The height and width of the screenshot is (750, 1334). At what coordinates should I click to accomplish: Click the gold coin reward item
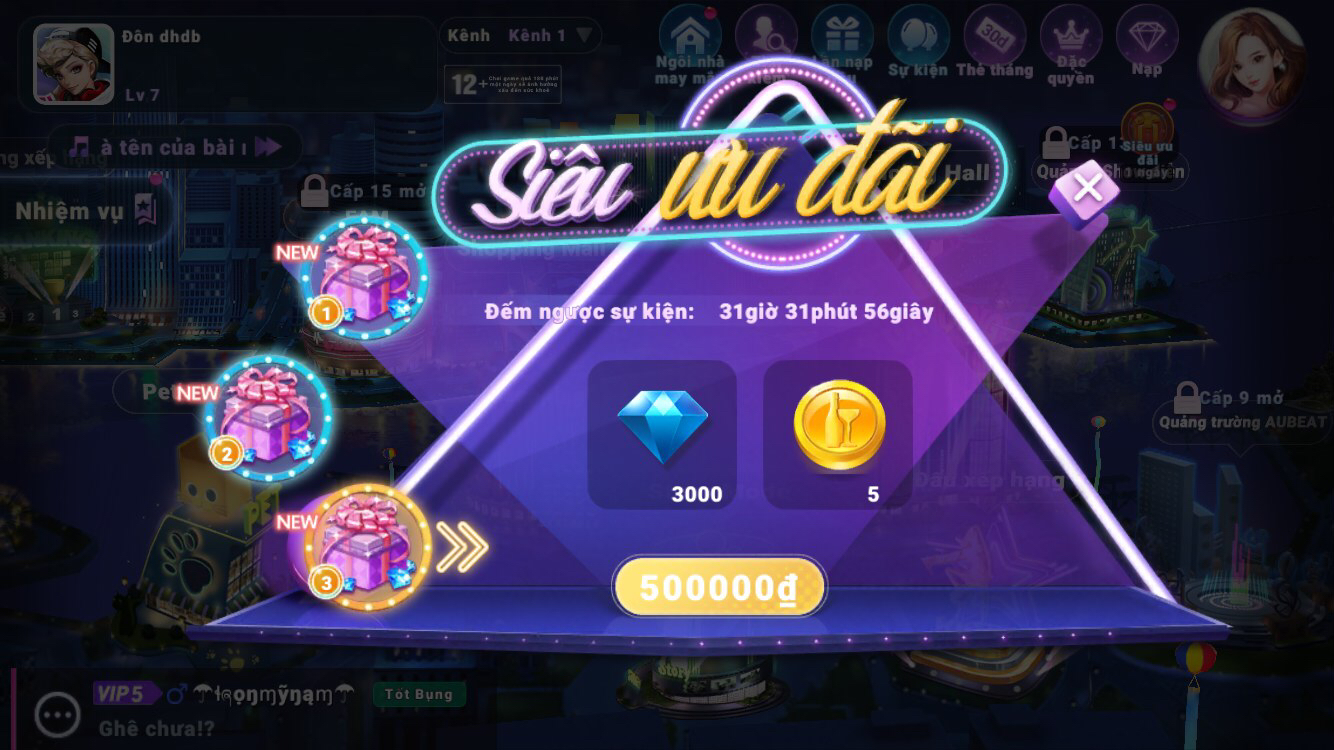838,435
